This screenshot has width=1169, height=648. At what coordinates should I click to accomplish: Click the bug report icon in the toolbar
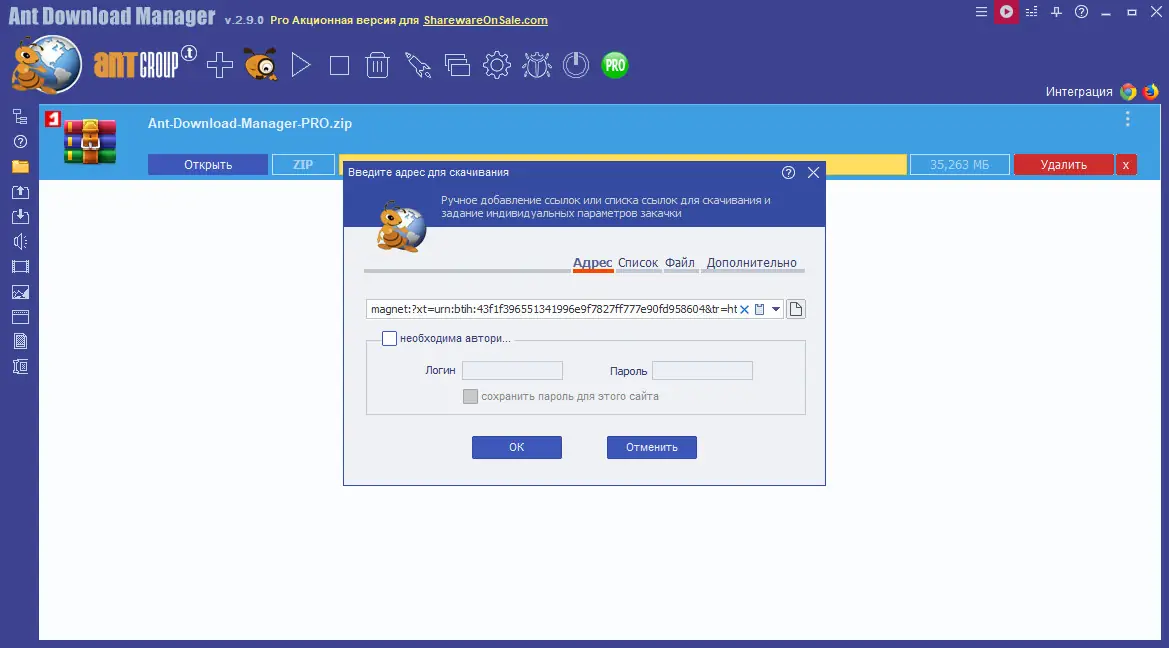(536, 64)
